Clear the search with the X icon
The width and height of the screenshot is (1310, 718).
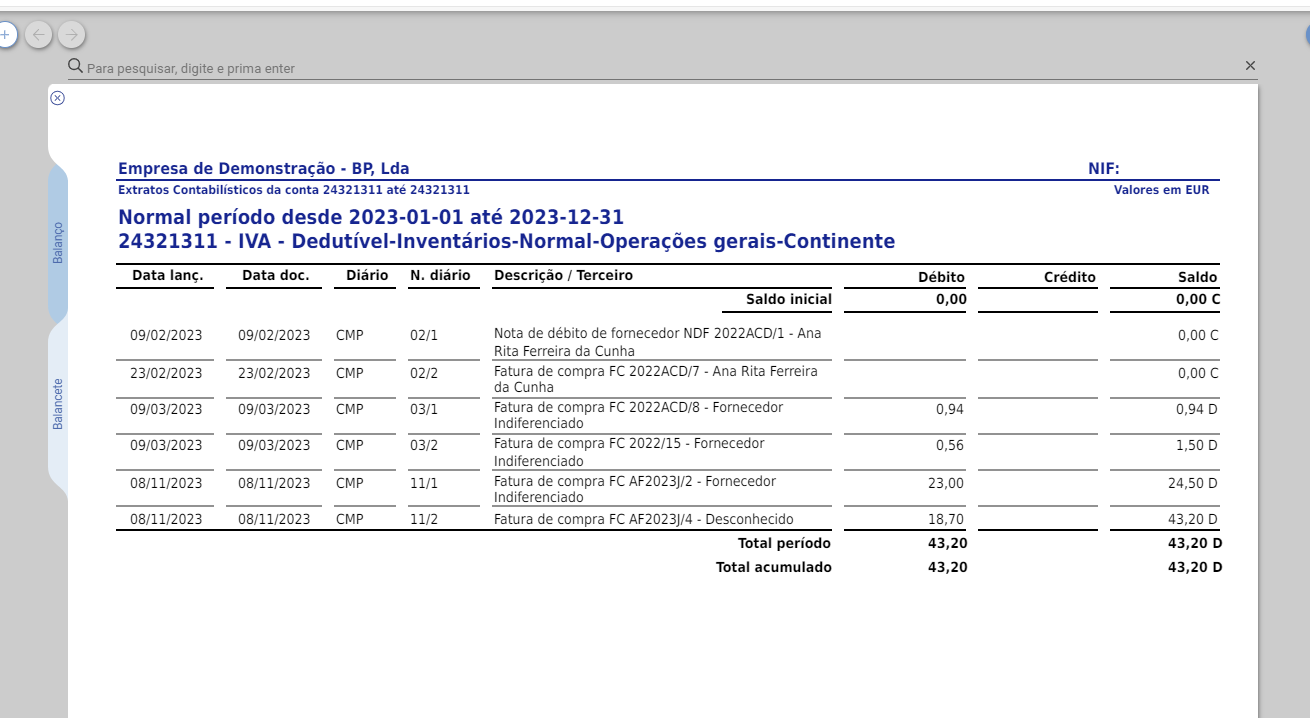coord(1250,65)
